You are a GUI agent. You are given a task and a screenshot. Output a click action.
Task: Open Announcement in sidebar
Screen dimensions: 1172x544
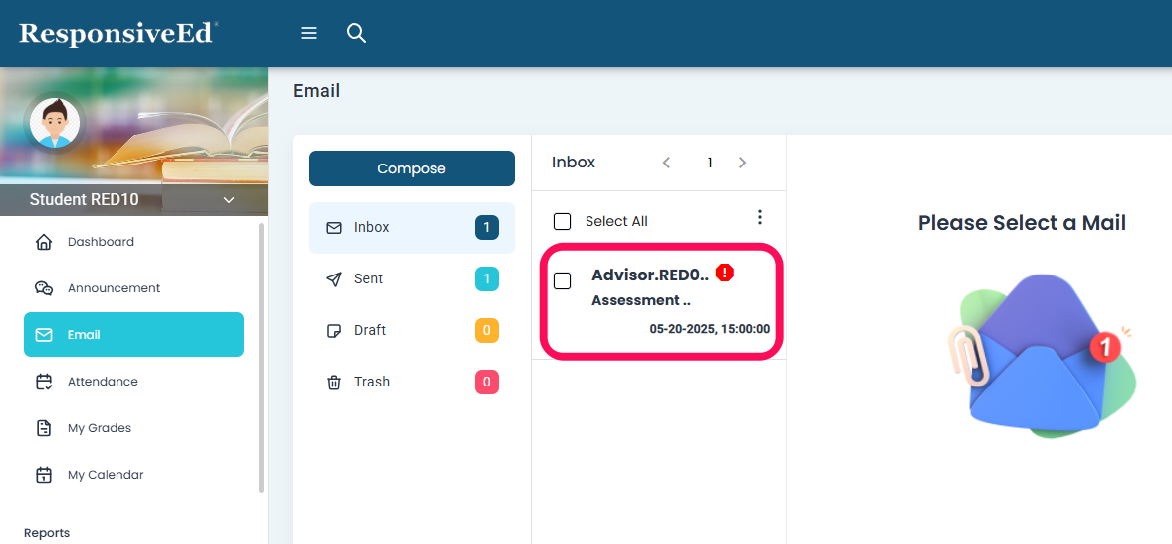tap(113, 288)
